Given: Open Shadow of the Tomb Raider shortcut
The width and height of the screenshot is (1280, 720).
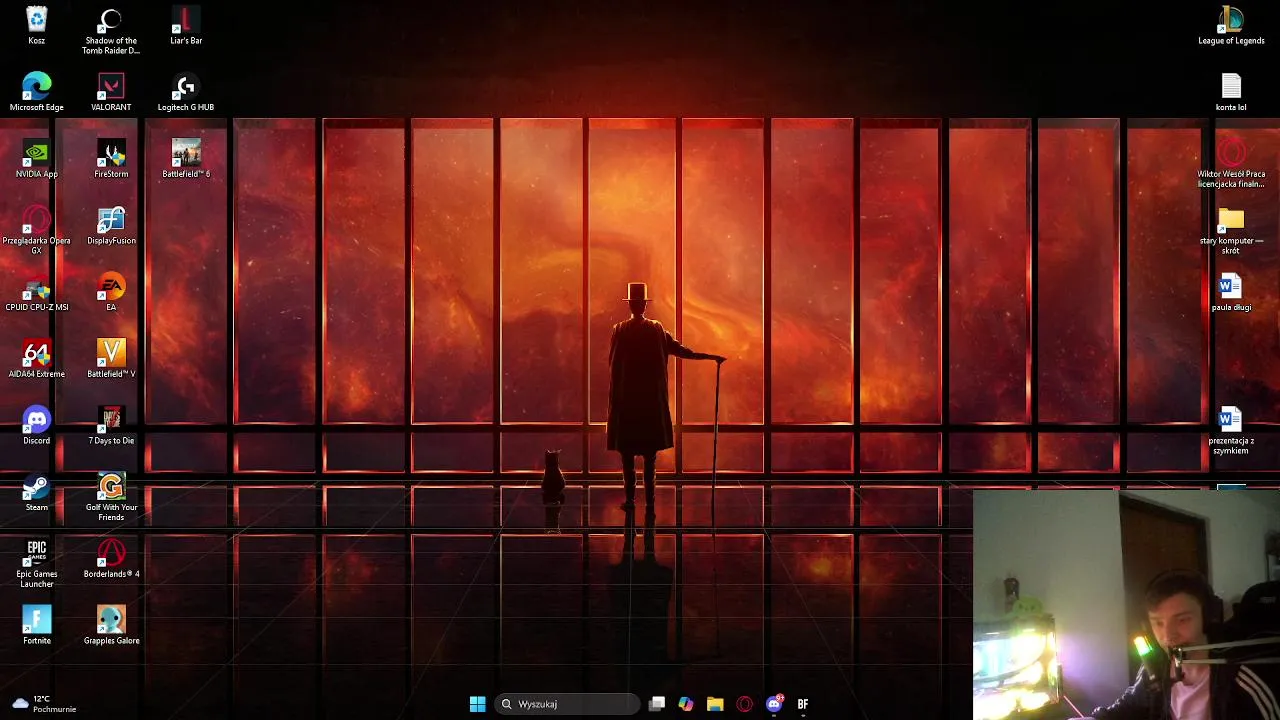Looking at the screenshot, I should point(111,31).
